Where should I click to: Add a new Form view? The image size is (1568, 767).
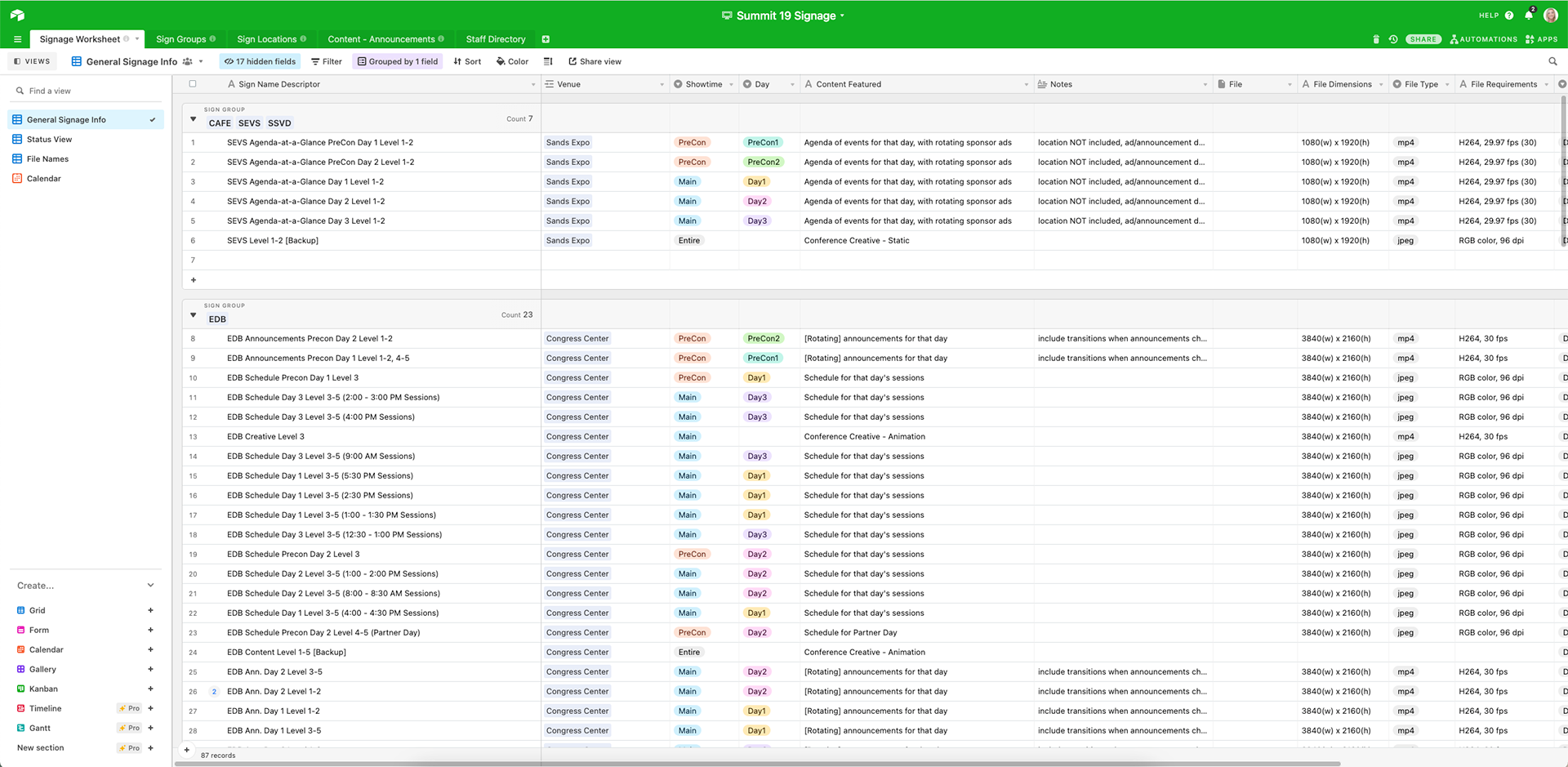coord(150,630)
